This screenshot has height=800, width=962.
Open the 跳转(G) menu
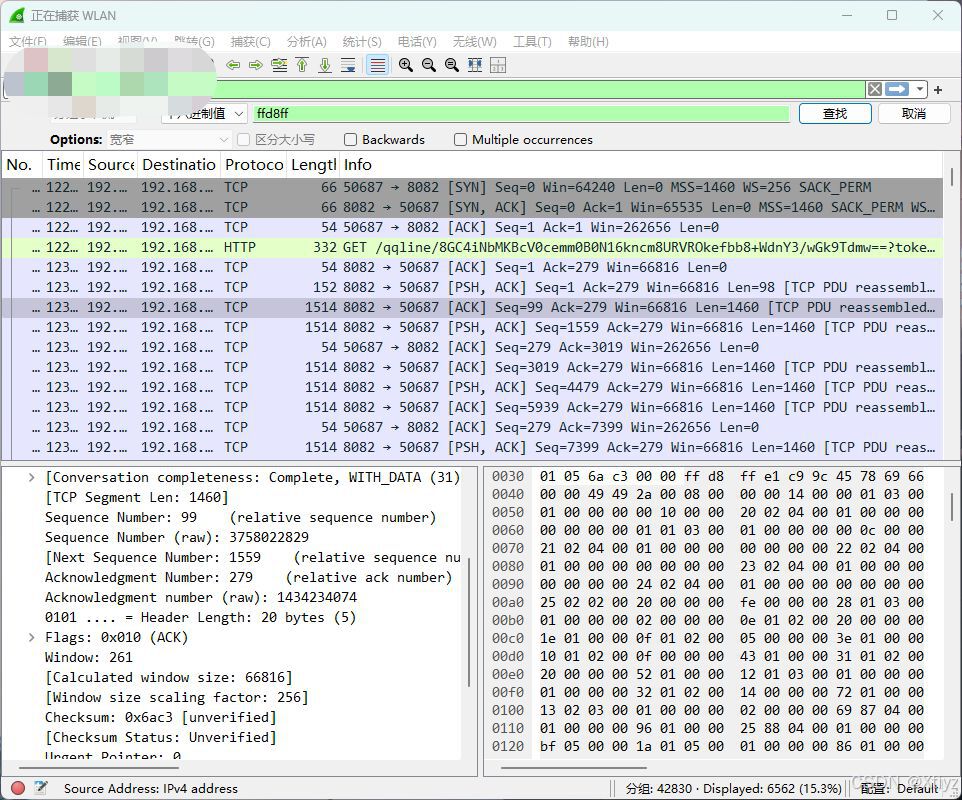pos(194,42)
